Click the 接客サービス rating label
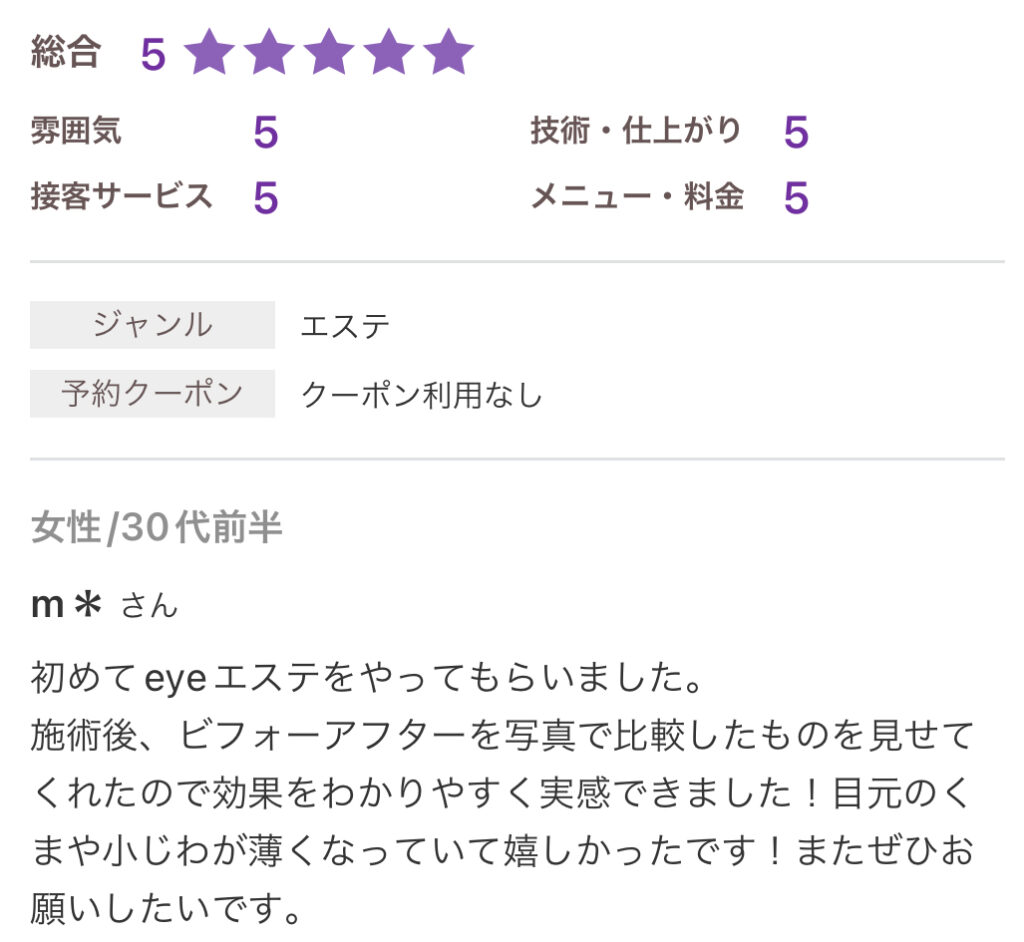Viewport: 1024px width, 942px height. pyautogui.click(x=121, y=196)
